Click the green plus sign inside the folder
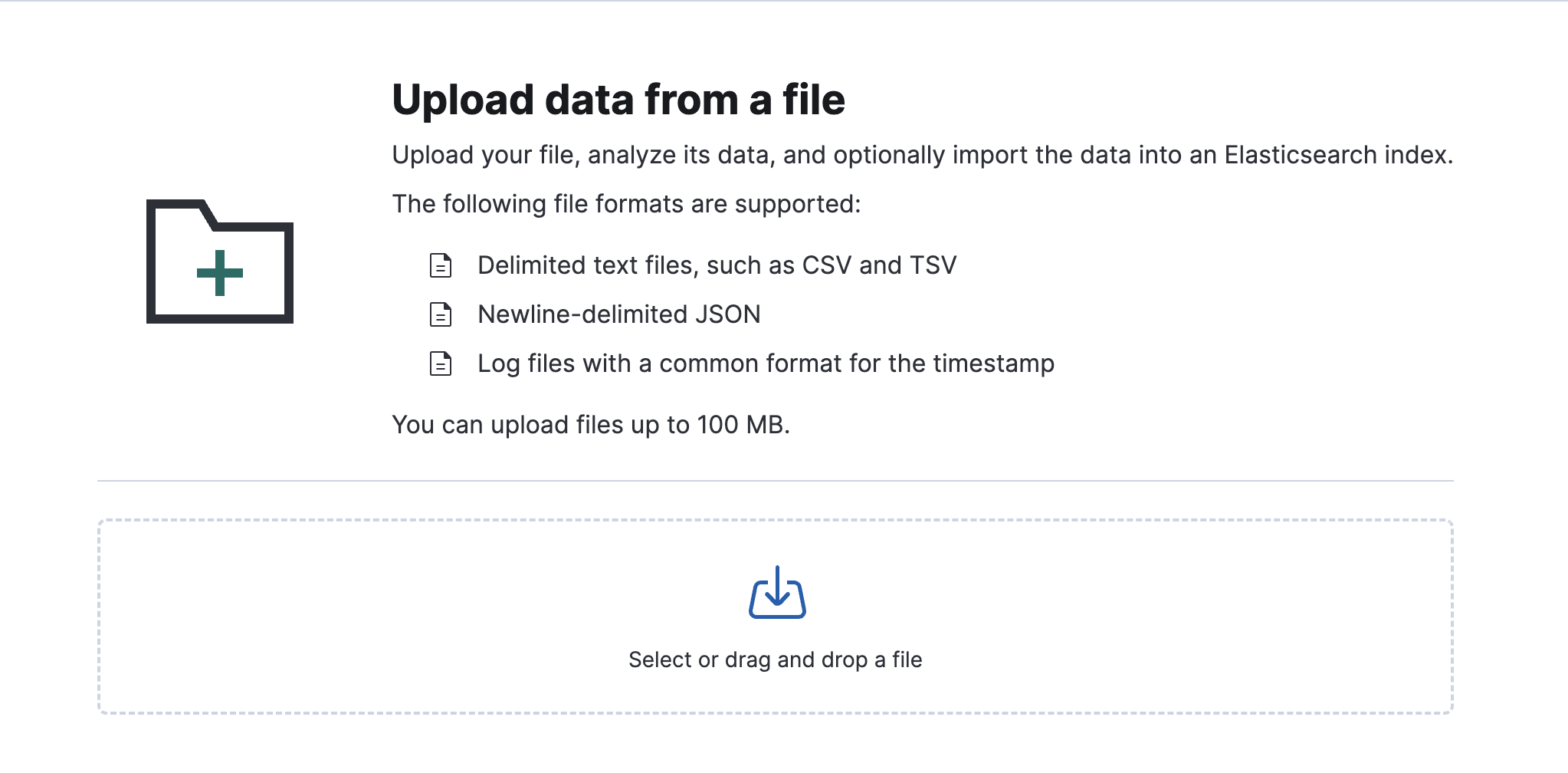Image resolution: width=1568 pixels, height=773 pixels. [220, 273]
